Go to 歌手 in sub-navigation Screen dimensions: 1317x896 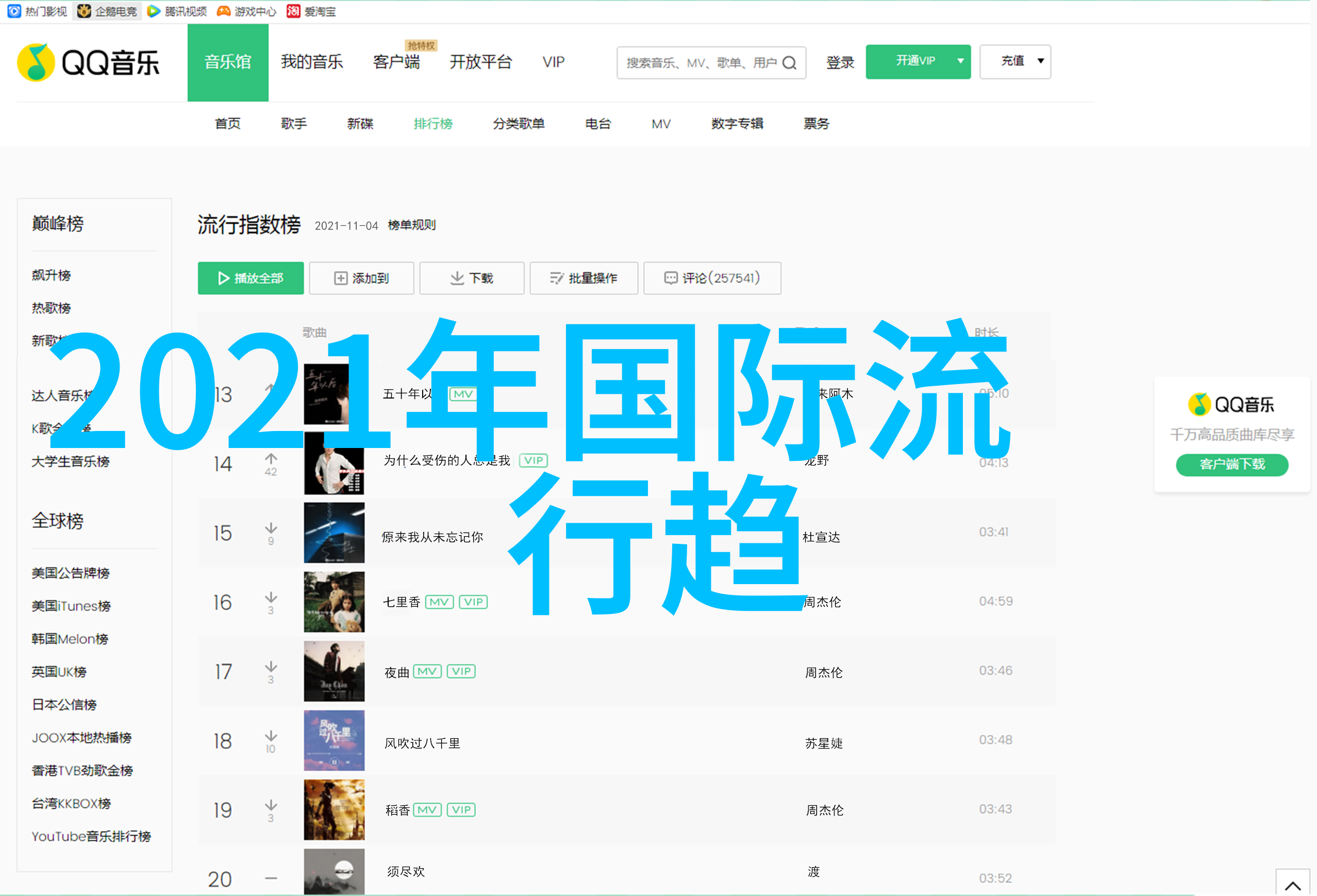point(294,124)
